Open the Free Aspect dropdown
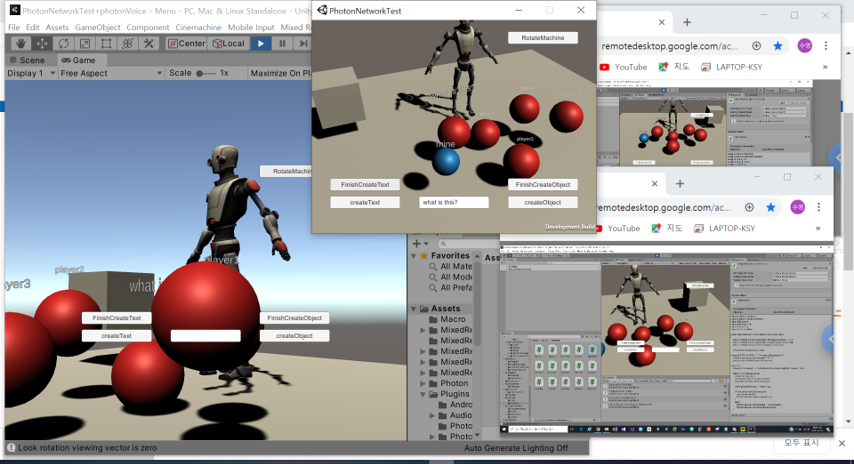The image size is (854, 464). tap(111, 73)
